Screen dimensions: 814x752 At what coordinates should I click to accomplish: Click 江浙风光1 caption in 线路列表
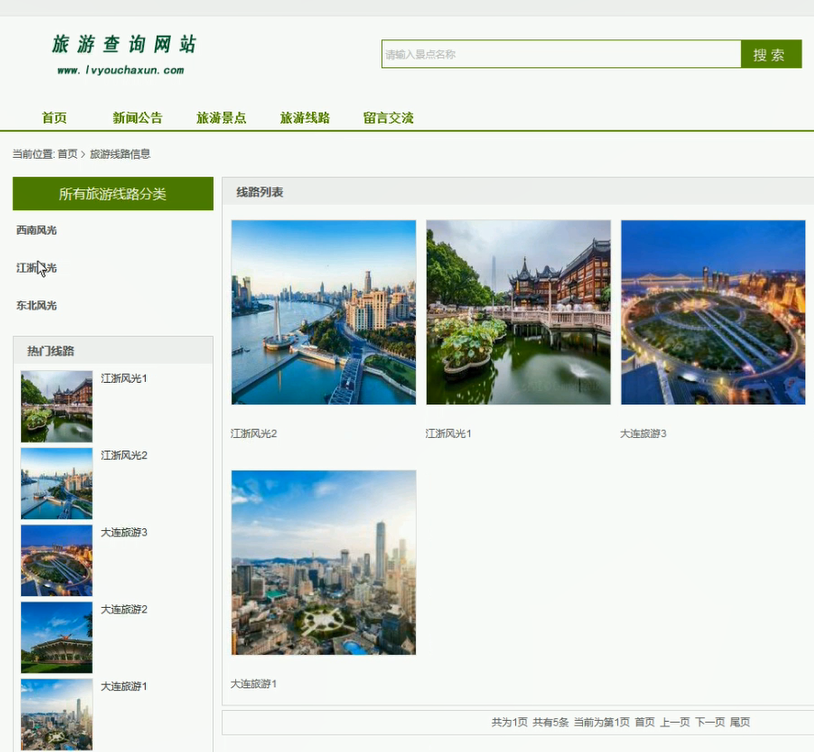tap(449, 433)
